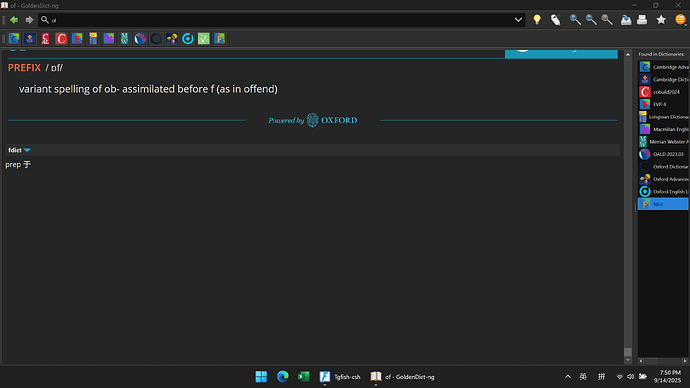690x388 pixels.
Task: Zoom in with the plus magnifier
Action: (x=575, y=20)
